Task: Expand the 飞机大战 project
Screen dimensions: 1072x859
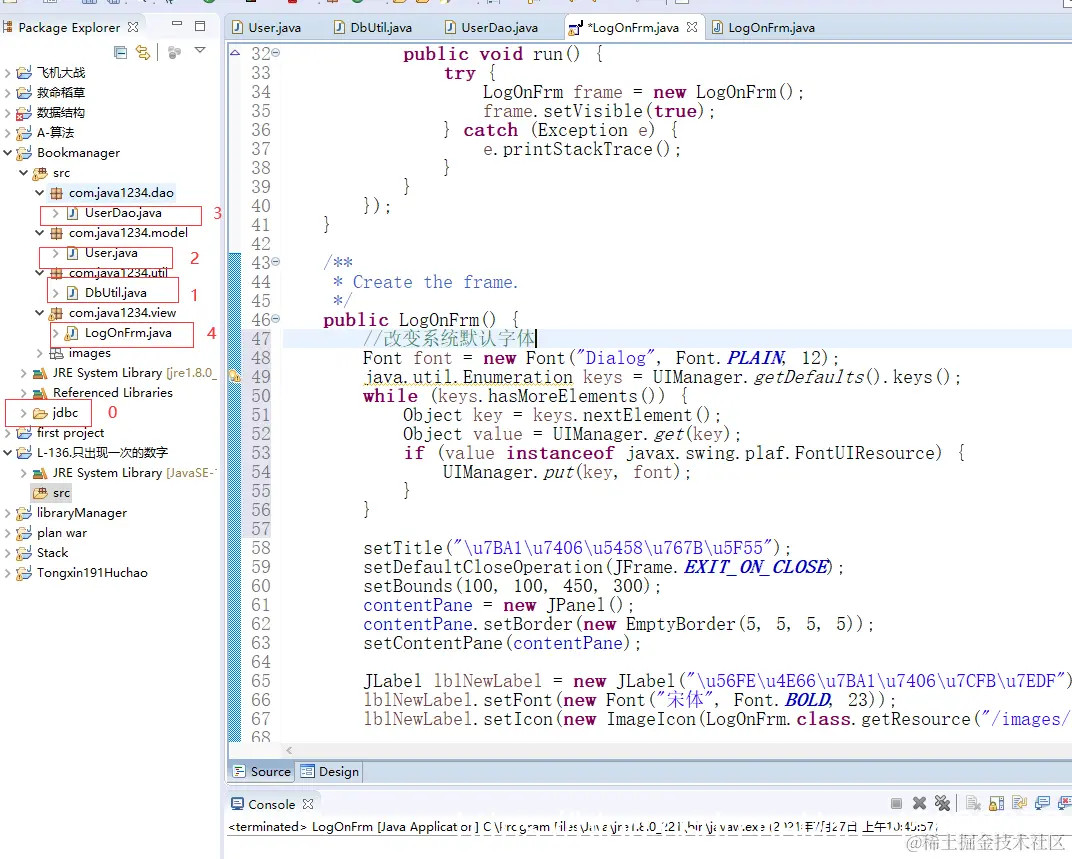Action: tap(8, 72)
